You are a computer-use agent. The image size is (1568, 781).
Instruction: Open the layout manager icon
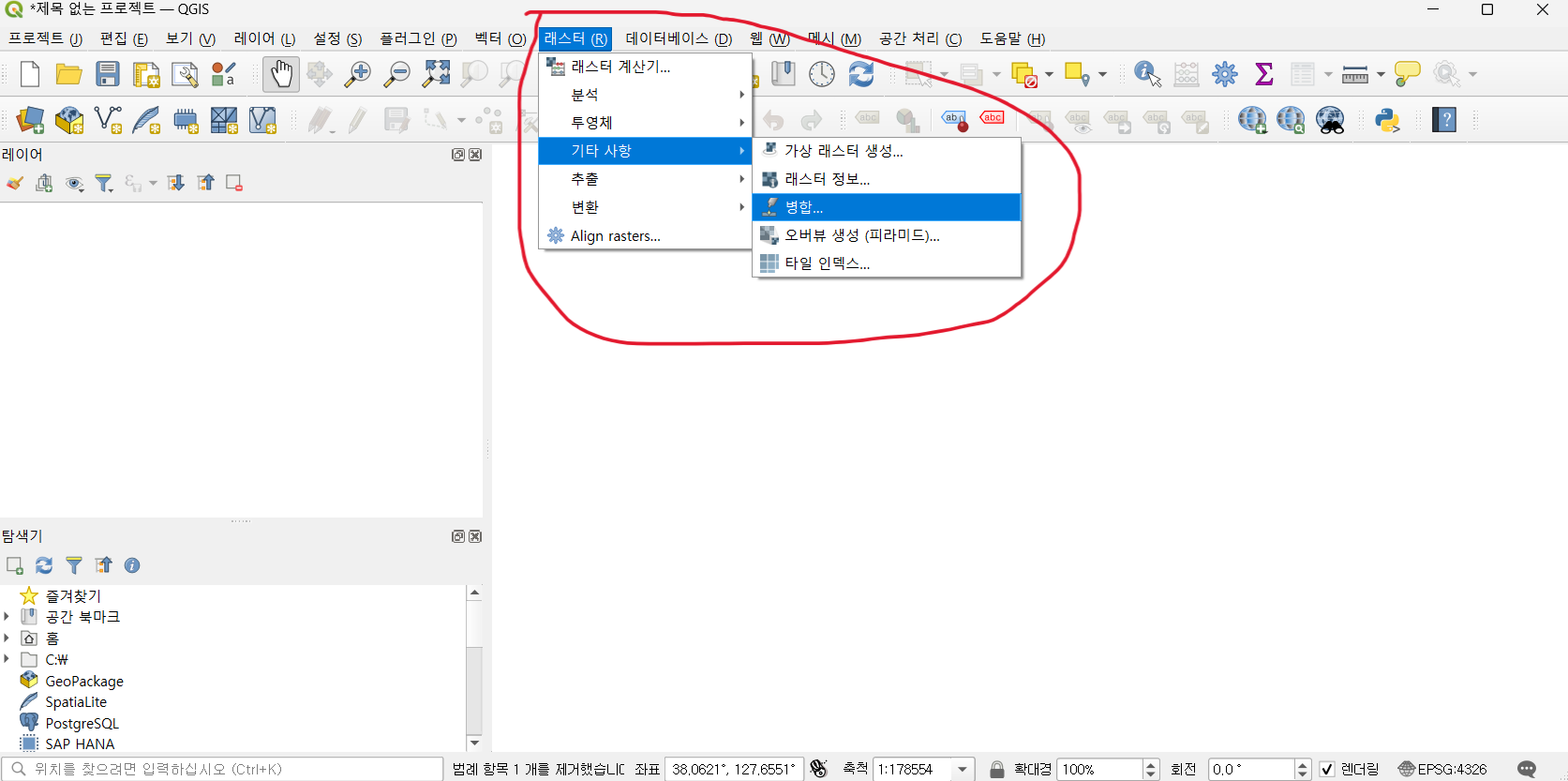click(185, 74)
